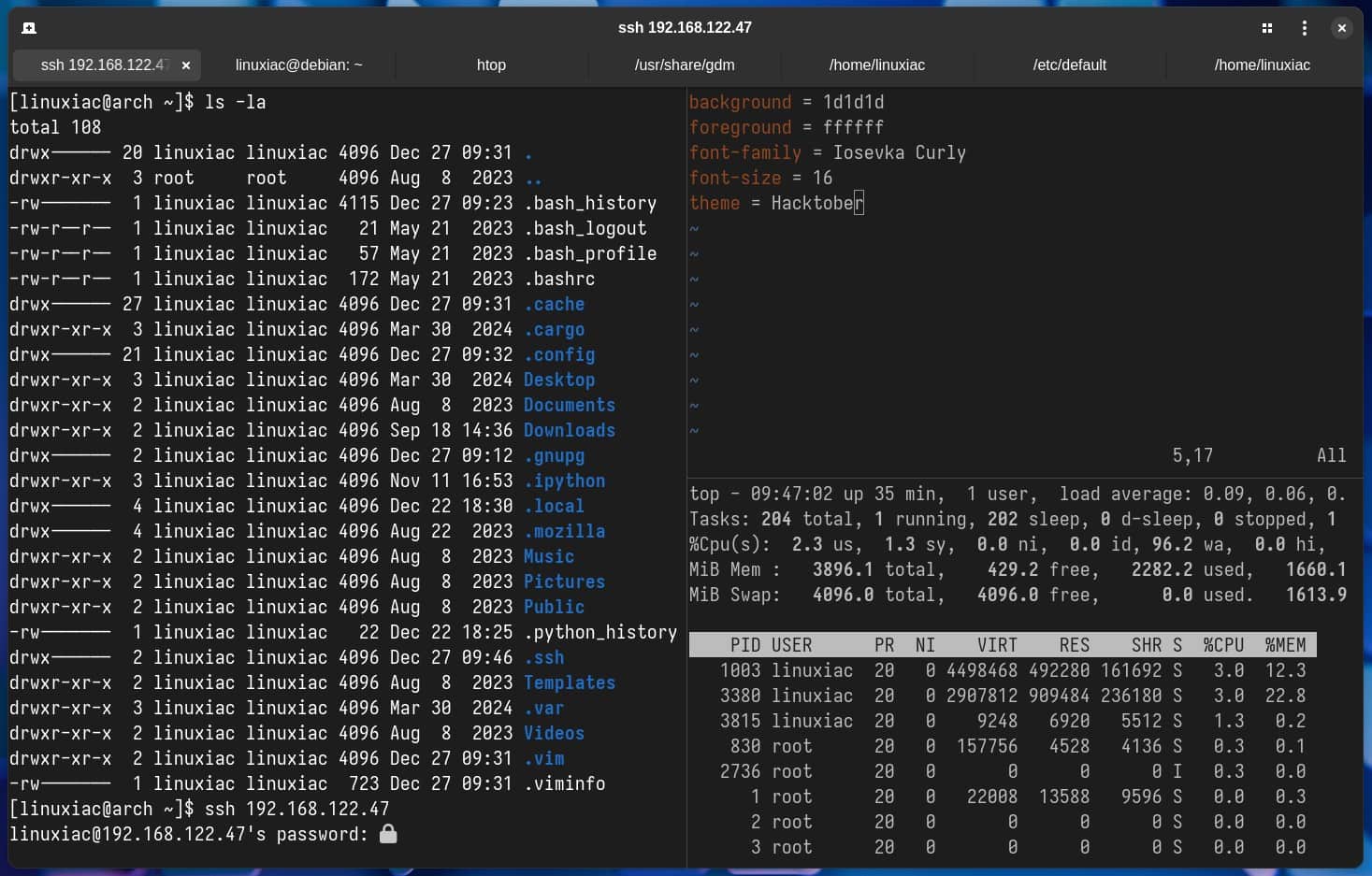The height and width of the screenshot is (876, 1372).
Task: Click the theme = Hacktober line in vim
Action: (x=776, y=203)
